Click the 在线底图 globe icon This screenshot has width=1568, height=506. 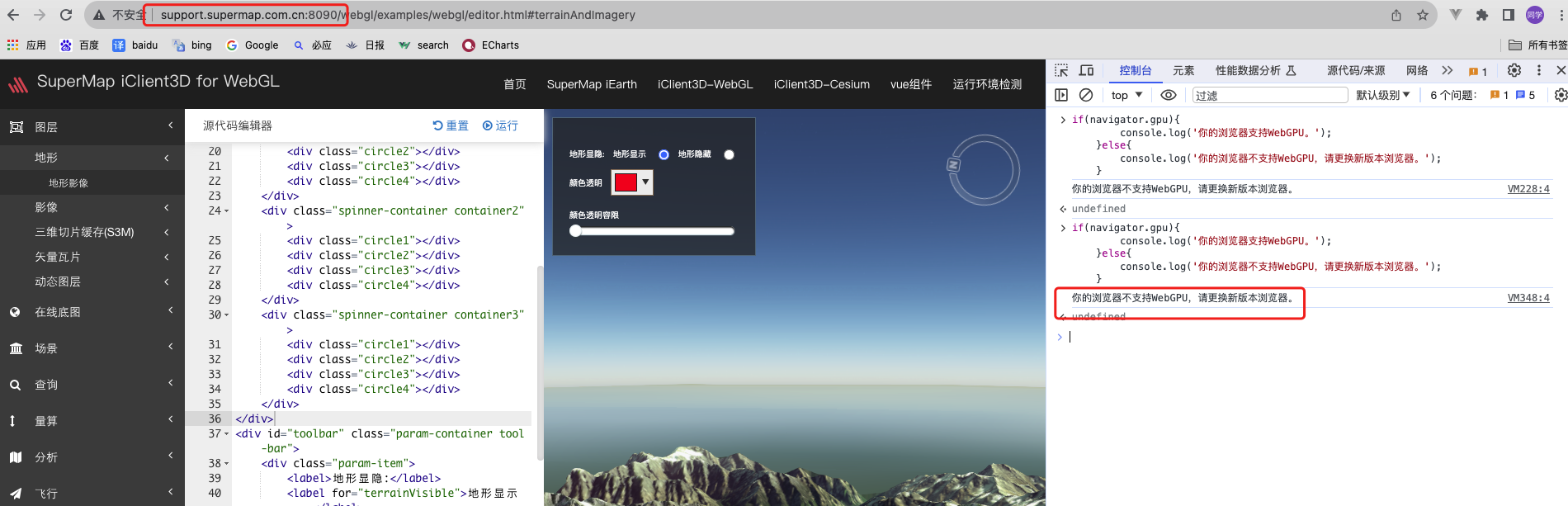(x=15, y=312)
